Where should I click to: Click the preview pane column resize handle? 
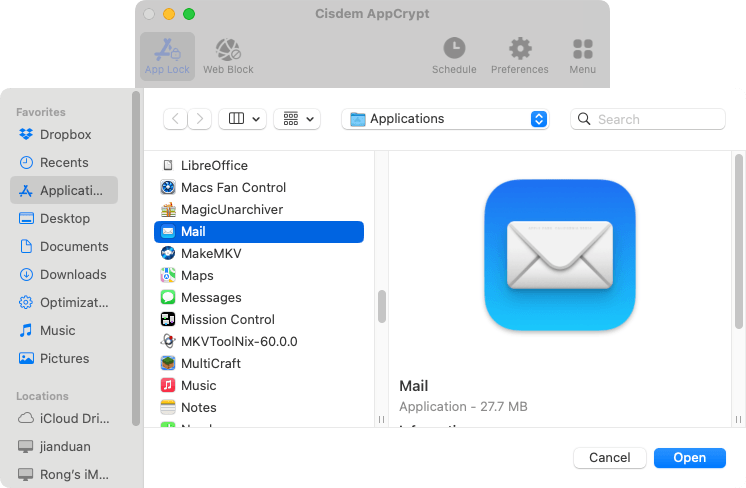pos(738,420)
